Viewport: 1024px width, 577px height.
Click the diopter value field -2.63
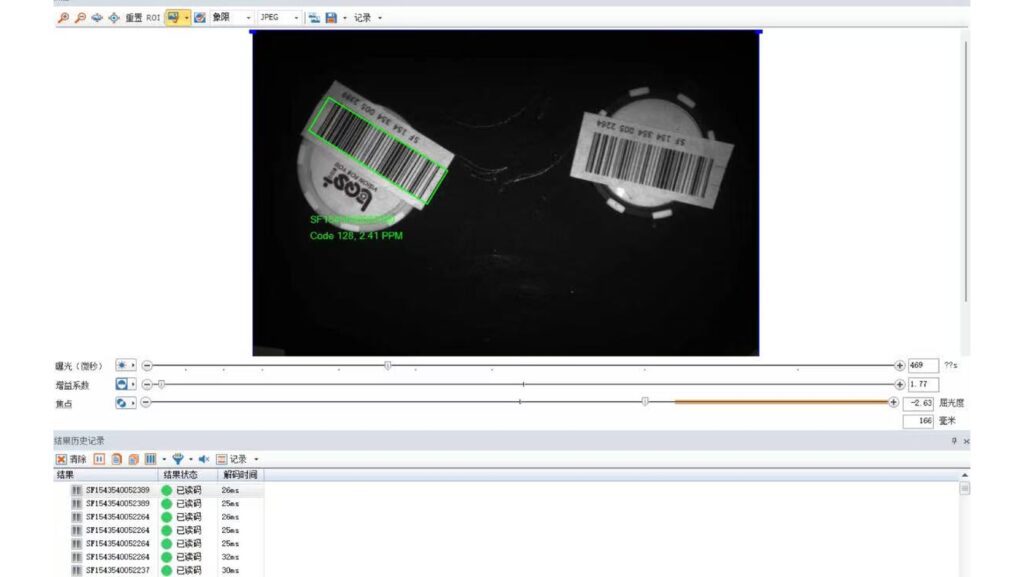click(918, 403)
